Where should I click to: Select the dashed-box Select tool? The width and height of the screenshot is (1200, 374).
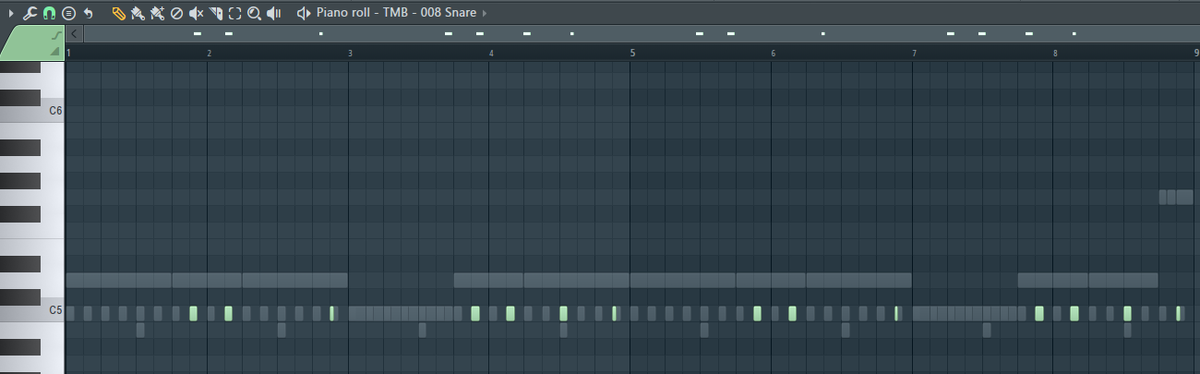235,13
